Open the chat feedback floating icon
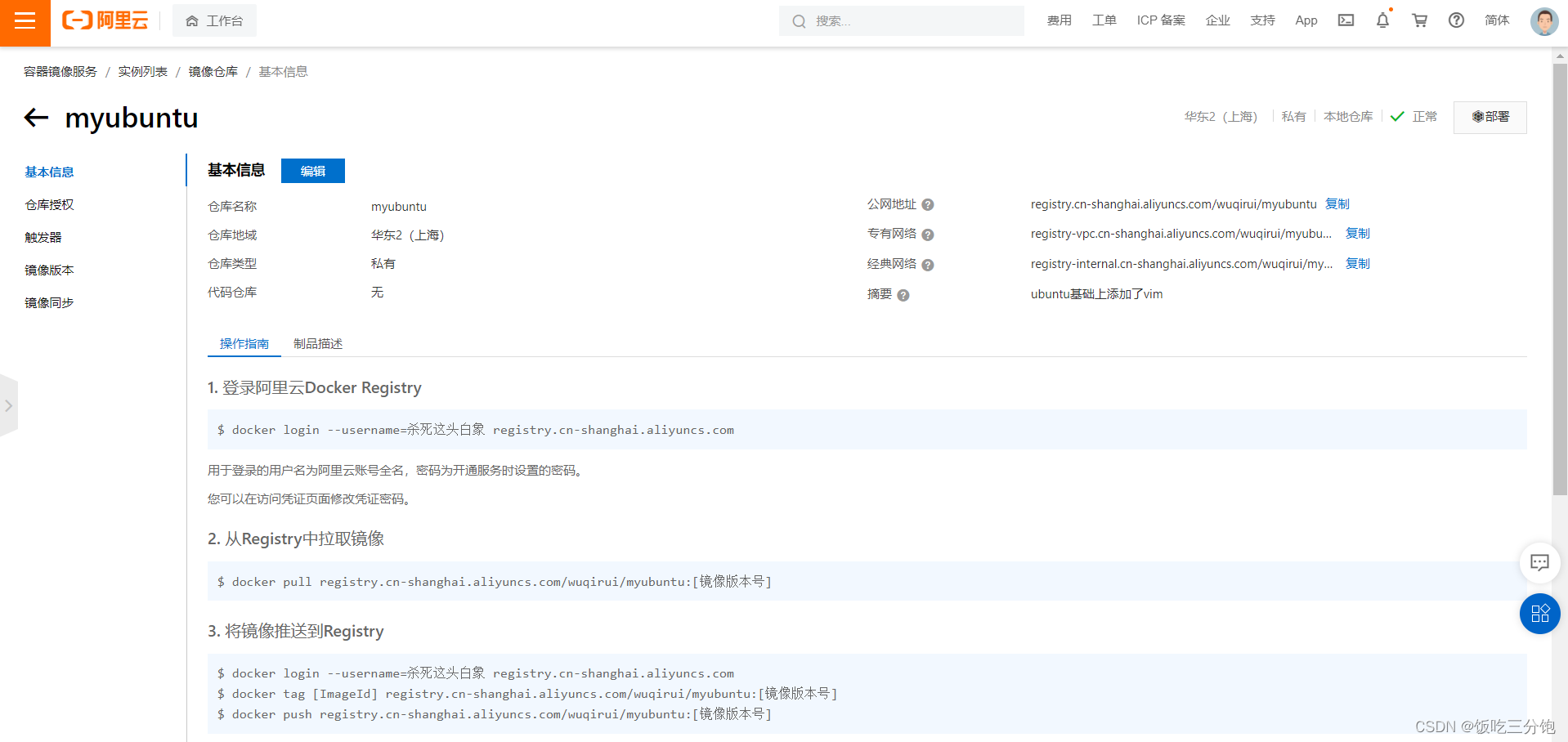This screenshot has width=1568, height=742. (x=1539, y=562)
